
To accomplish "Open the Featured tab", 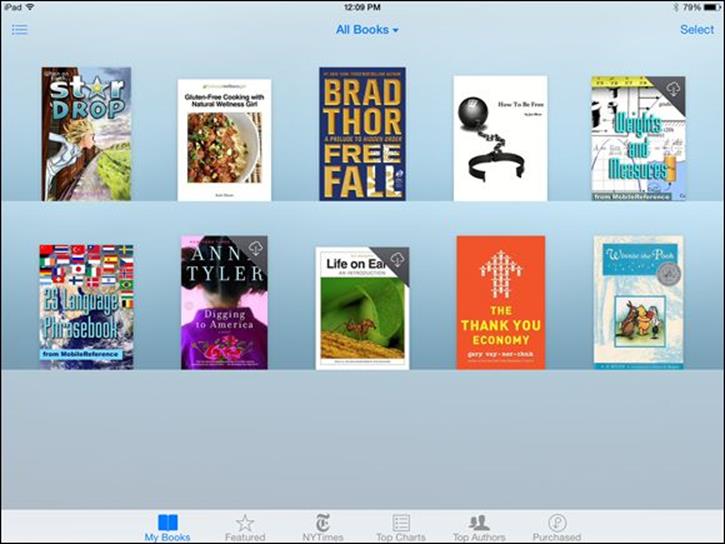I will pos(245,527).
